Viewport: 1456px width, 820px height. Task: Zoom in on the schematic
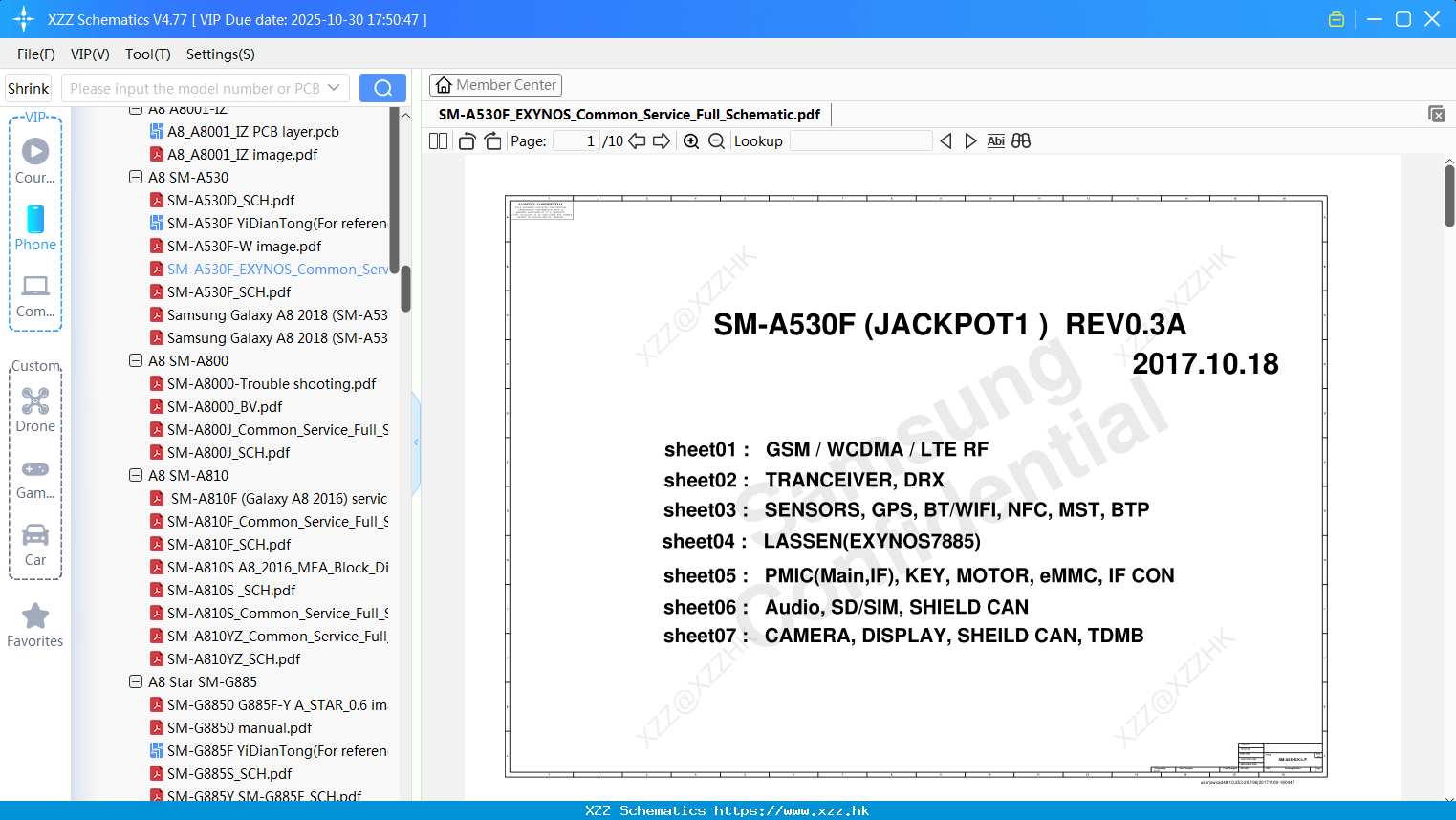tap(691, 141)
